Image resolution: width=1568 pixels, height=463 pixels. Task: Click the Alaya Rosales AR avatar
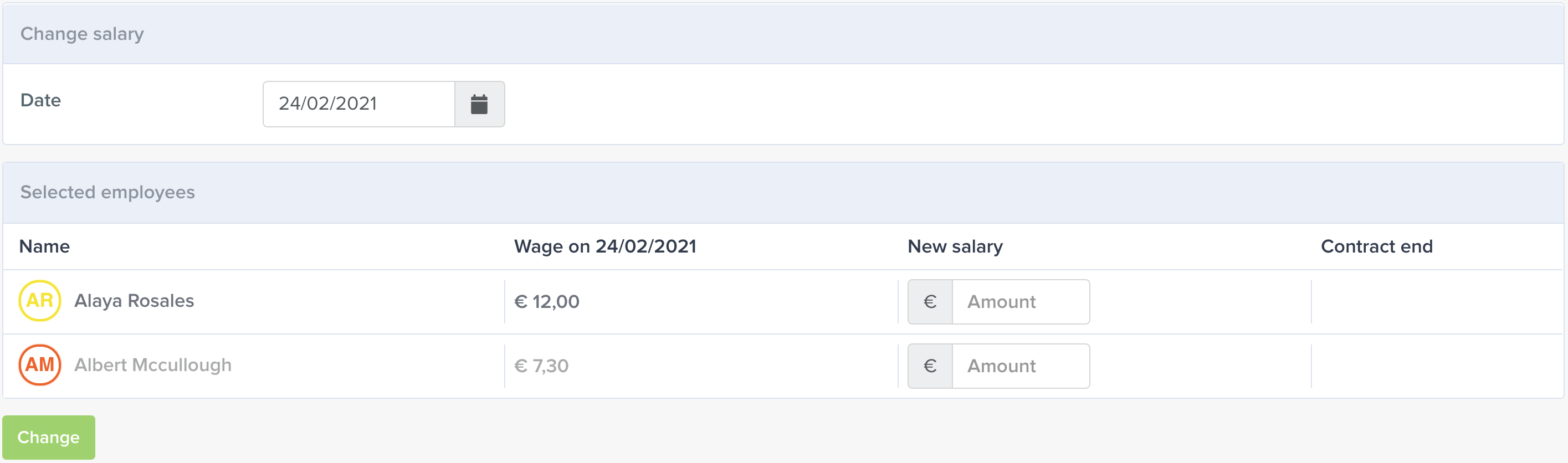pyautogui.click(x=39, y=301)
